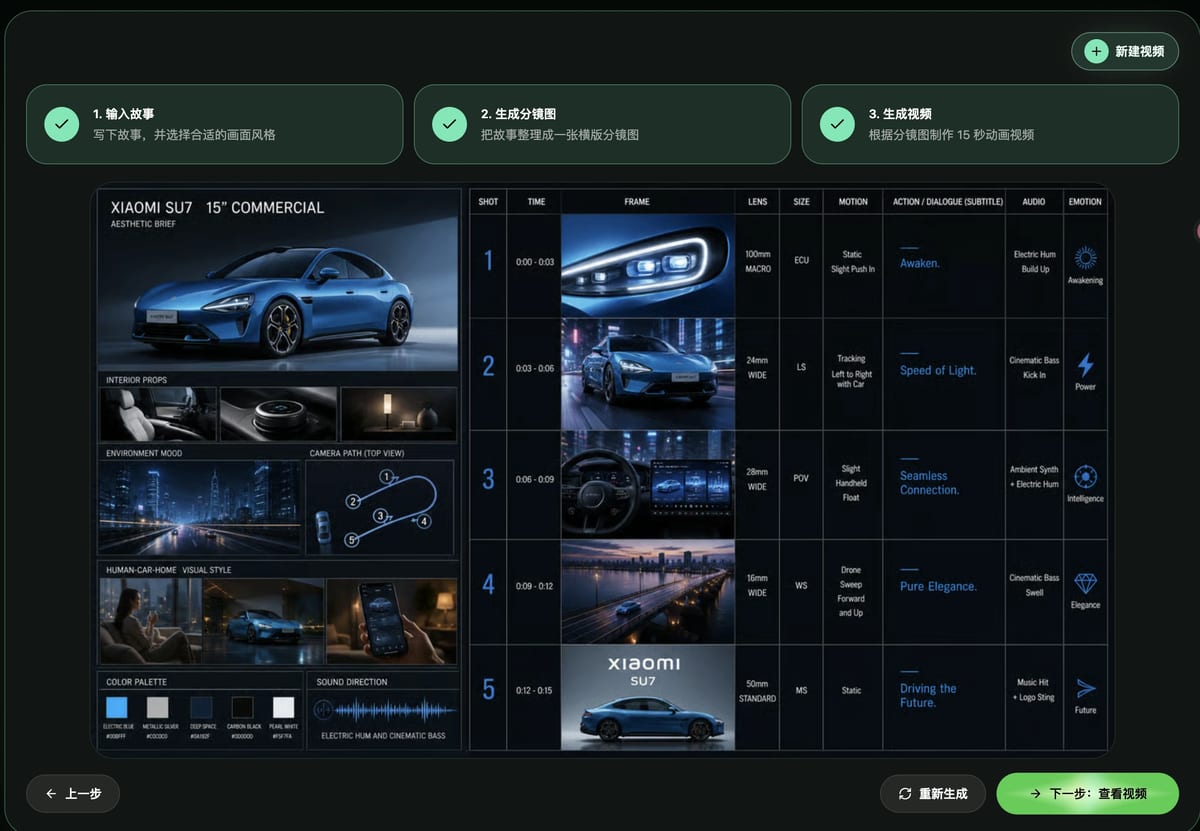1200x831 pixels.
Task: Click the Elegance diamond icon
Action: (x=1085, y=583)
